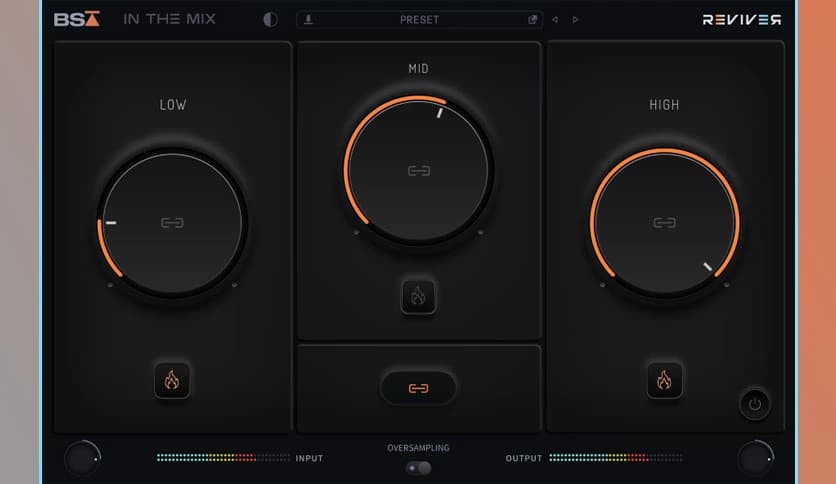
Task: Toggle the HIGH band flame button
Action: (x=664, y=381)
